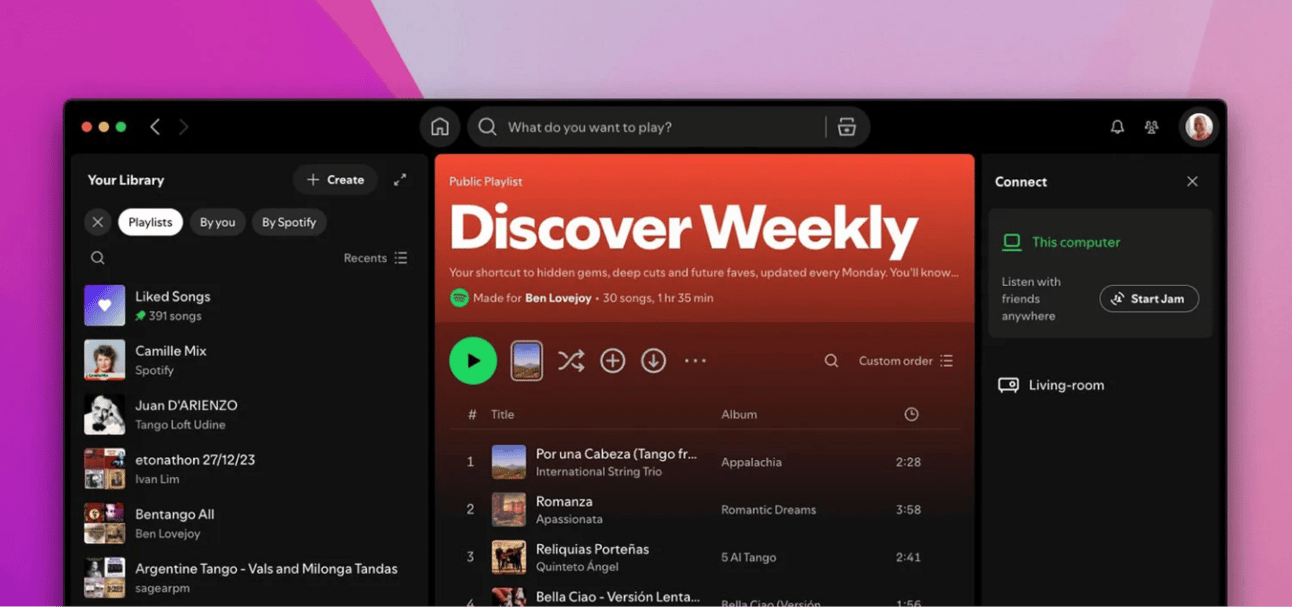Open International String Trio artist link
This screenshot has height=607, width=1292.
pos(599,472)
